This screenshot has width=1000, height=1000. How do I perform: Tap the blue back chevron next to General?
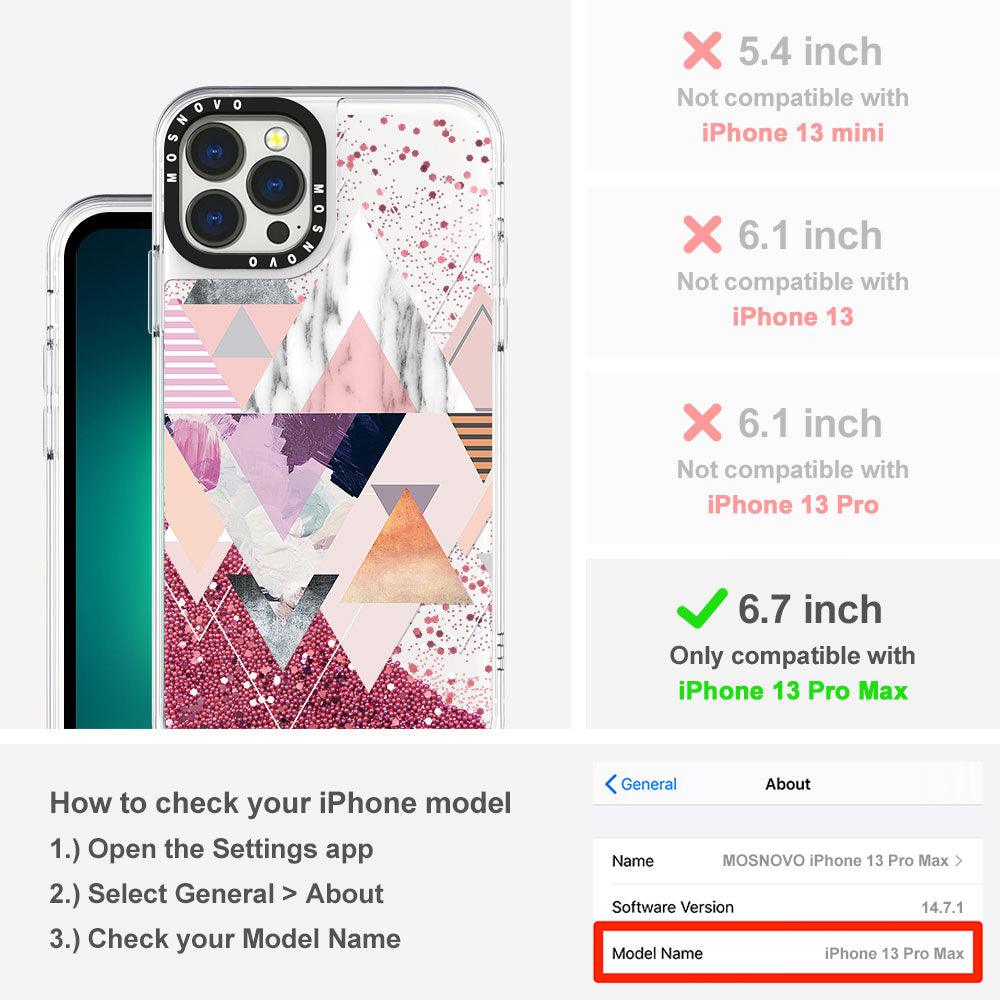pos(610,784)
